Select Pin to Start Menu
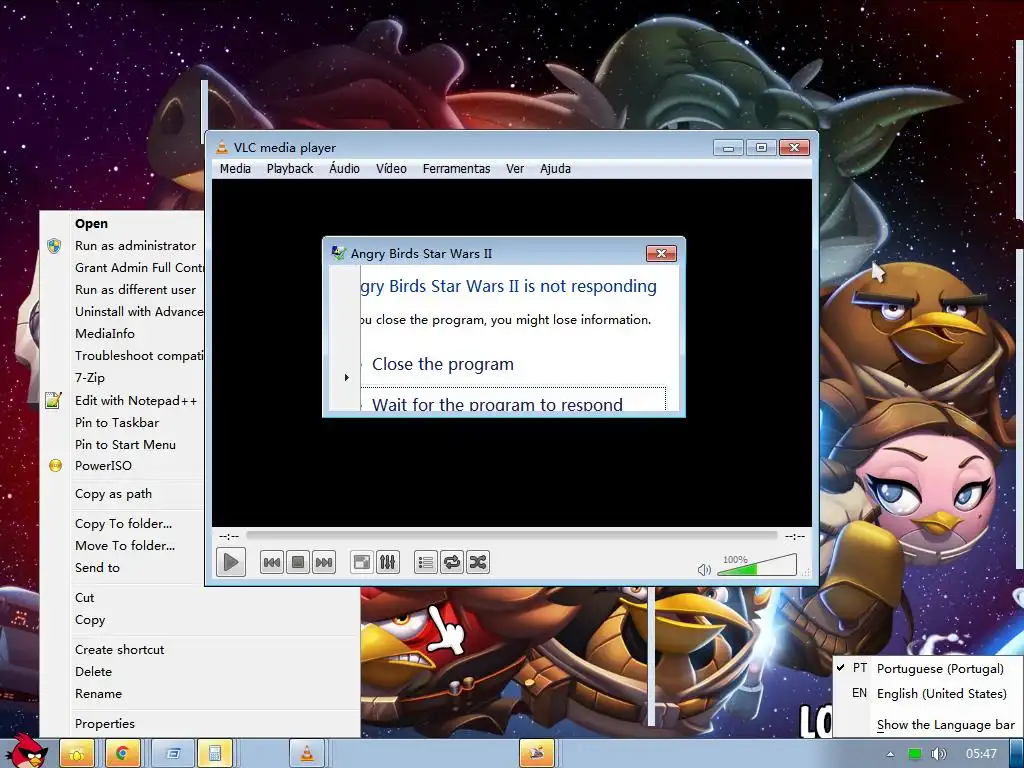 (x=125, y=445)
